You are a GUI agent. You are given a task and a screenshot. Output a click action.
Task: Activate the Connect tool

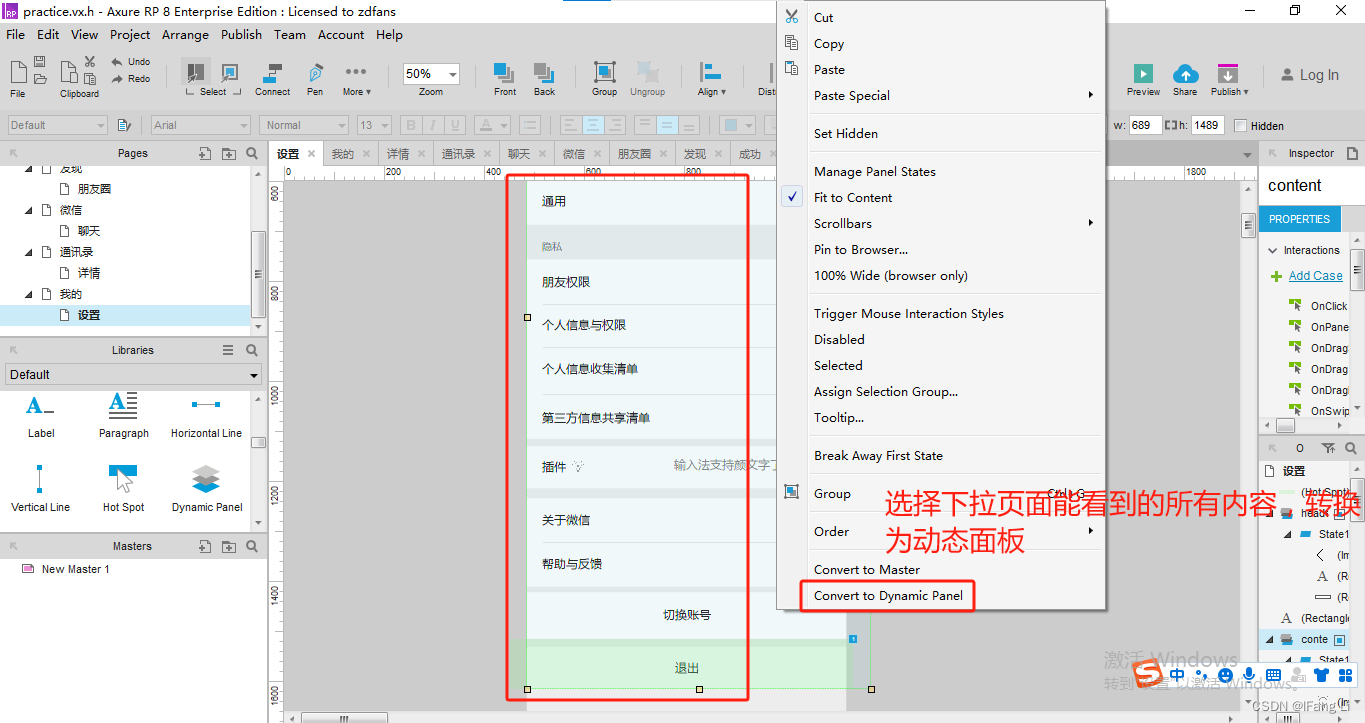point(272,79)
